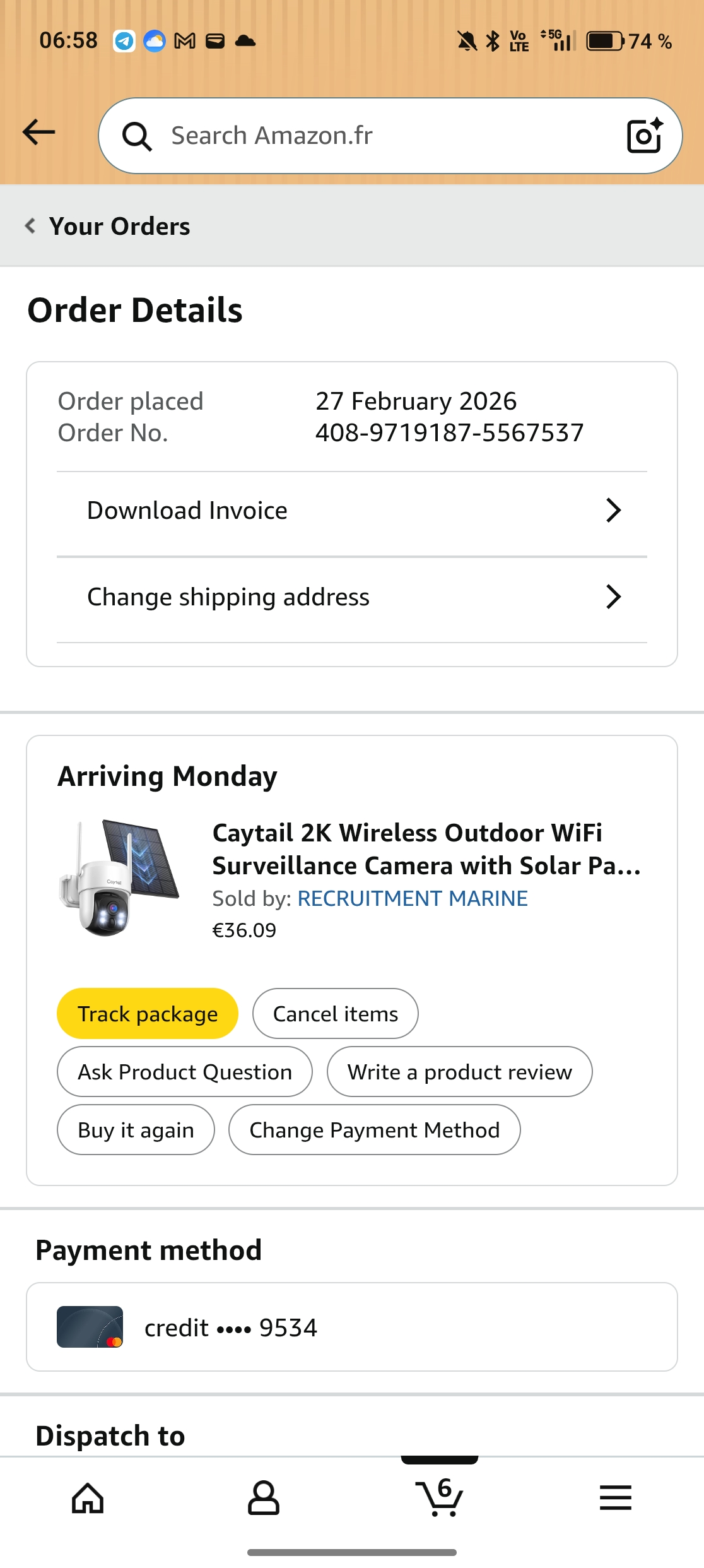Image resolution: width=704 pixels, height=1568 pixels.
Task: Tap Change Payment Method
Action: [374, 1130]
